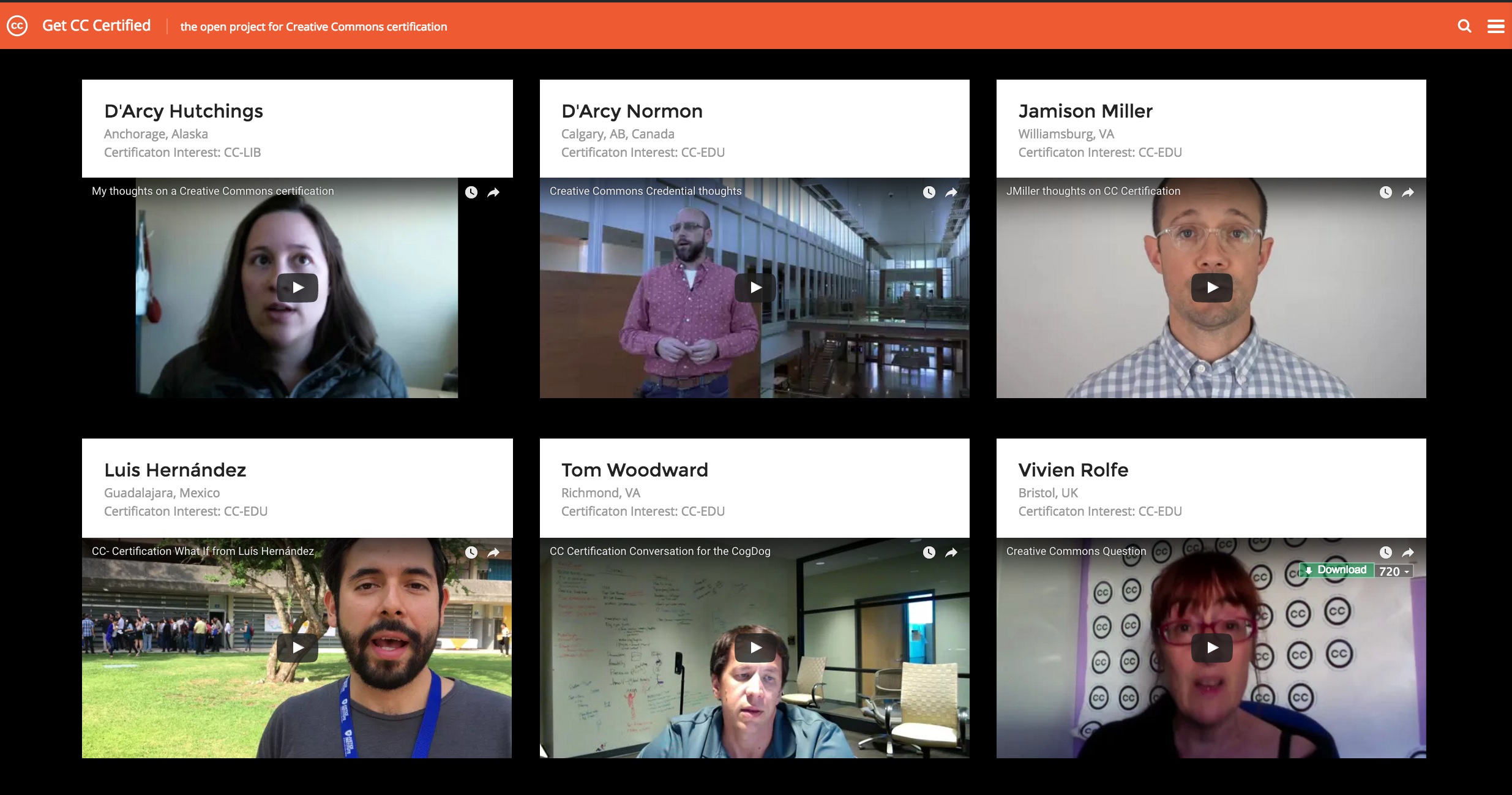Click Watch Later clock on JMiller video

tap(1385, 192)
